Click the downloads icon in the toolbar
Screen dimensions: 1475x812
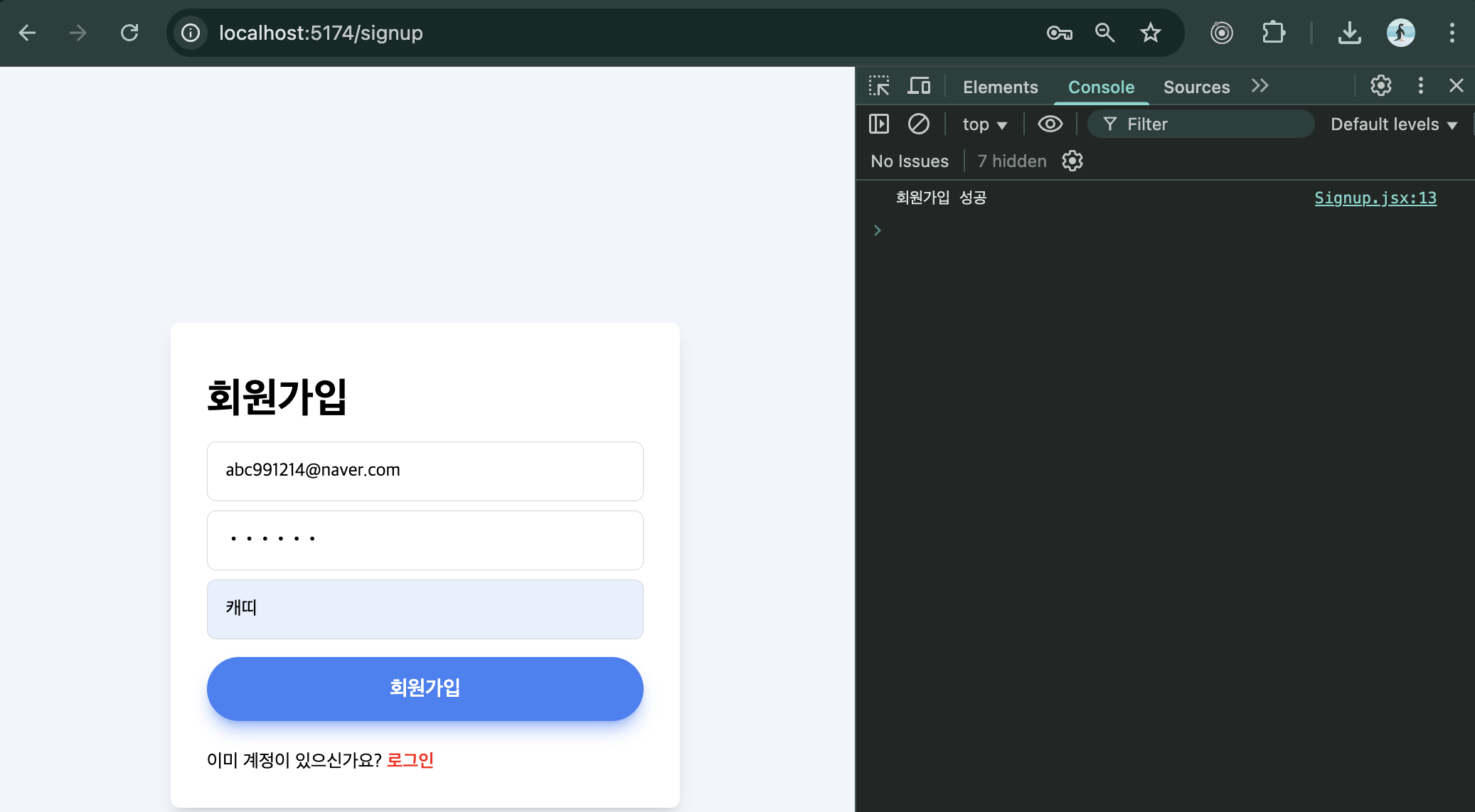click(1348, 33)
